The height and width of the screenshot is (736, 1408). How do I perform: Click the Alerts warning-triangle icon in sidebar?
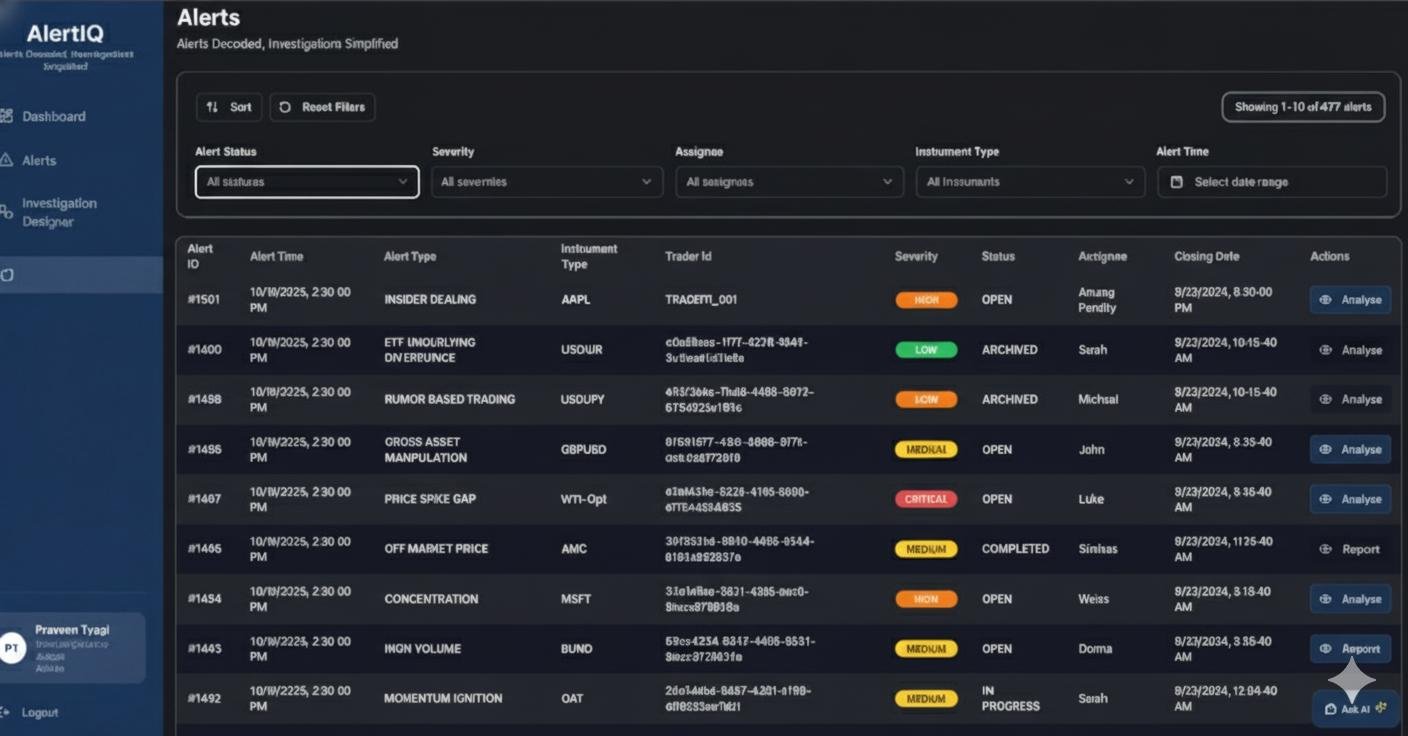pos(7,160)
